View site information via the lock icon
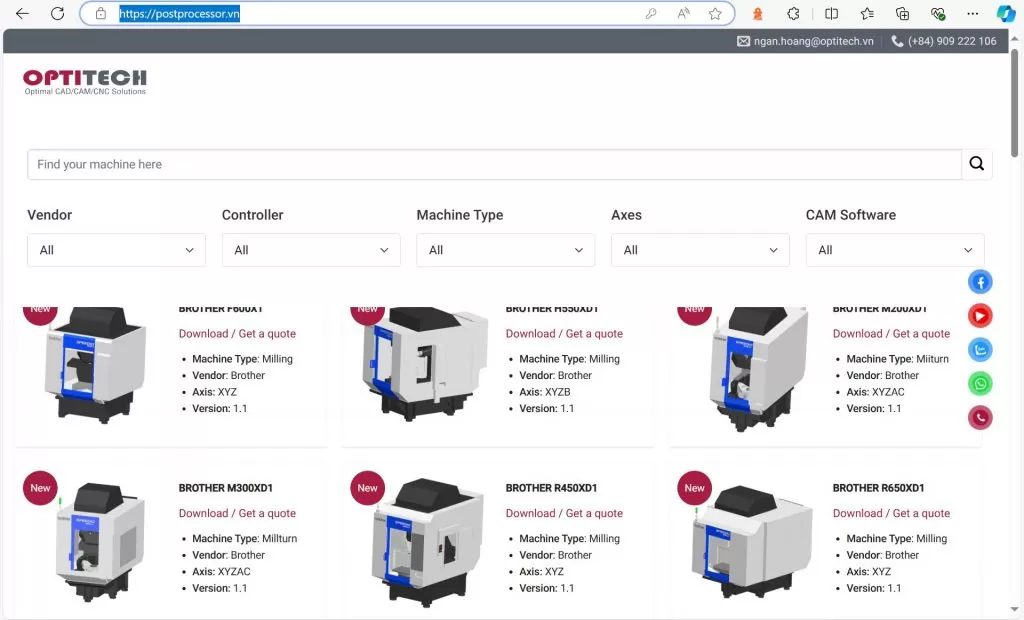Screen dimensions: 1024x620 click(101, 14)
